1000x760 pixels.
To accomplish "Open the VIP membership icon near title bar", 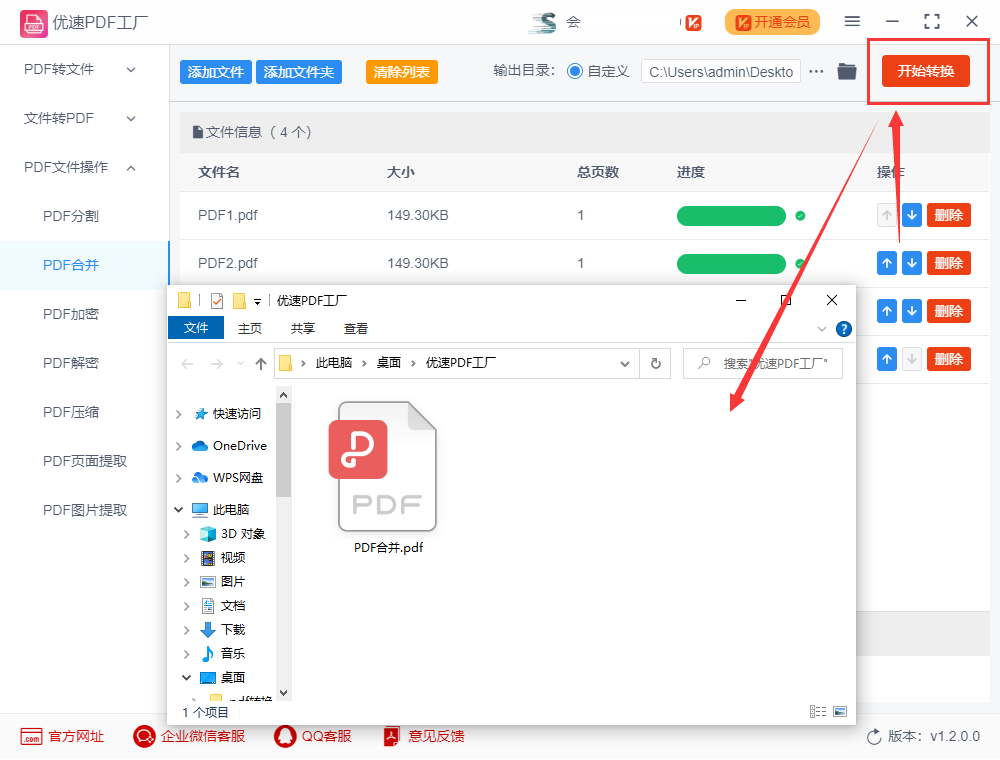I will point(694,22).
